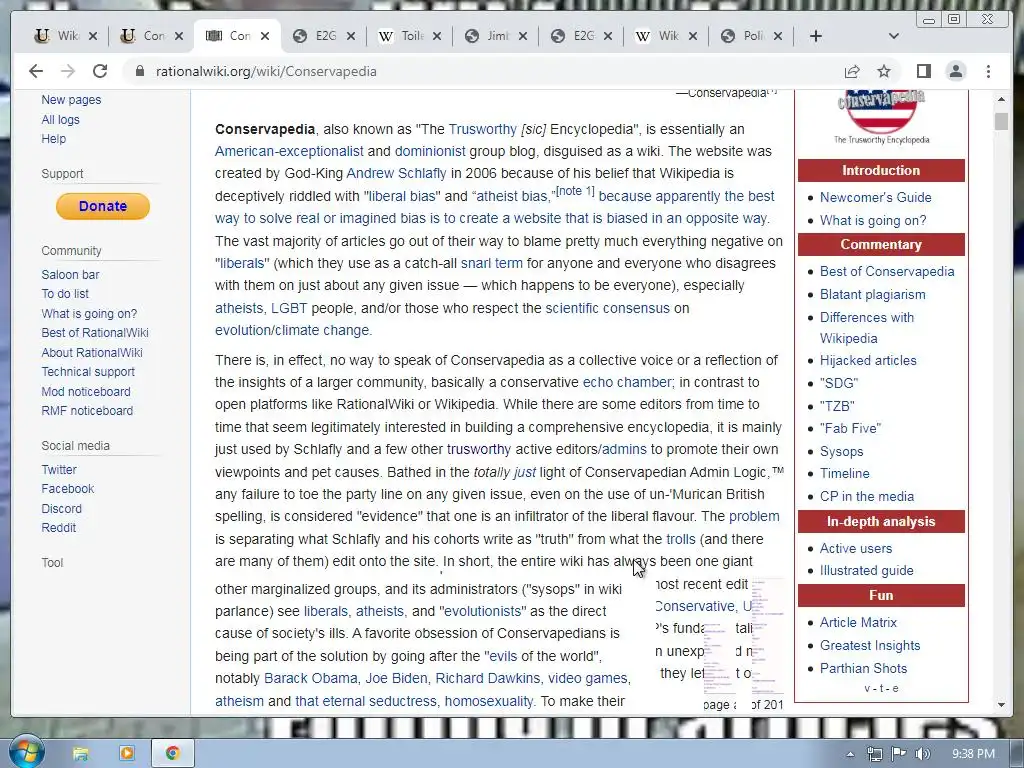Click page scrollbar down arrow
Screen dimensions: 1024x768
pyautogui.click(x=1001, y=705)
